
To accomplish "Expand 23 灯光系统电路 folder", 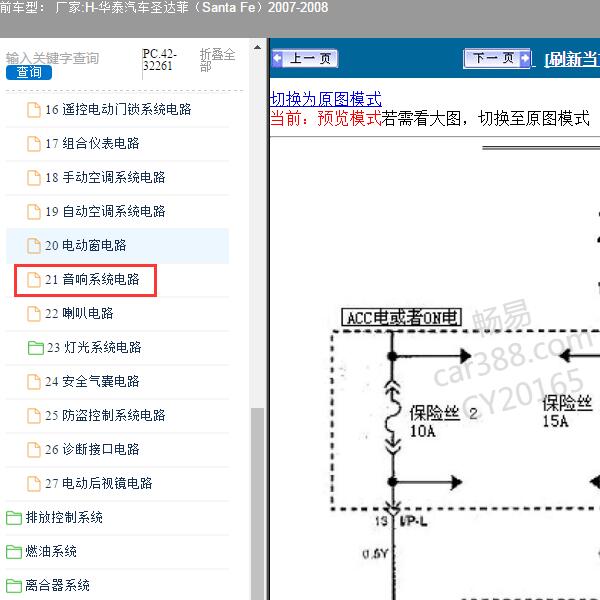I will (x=94, y=347).
